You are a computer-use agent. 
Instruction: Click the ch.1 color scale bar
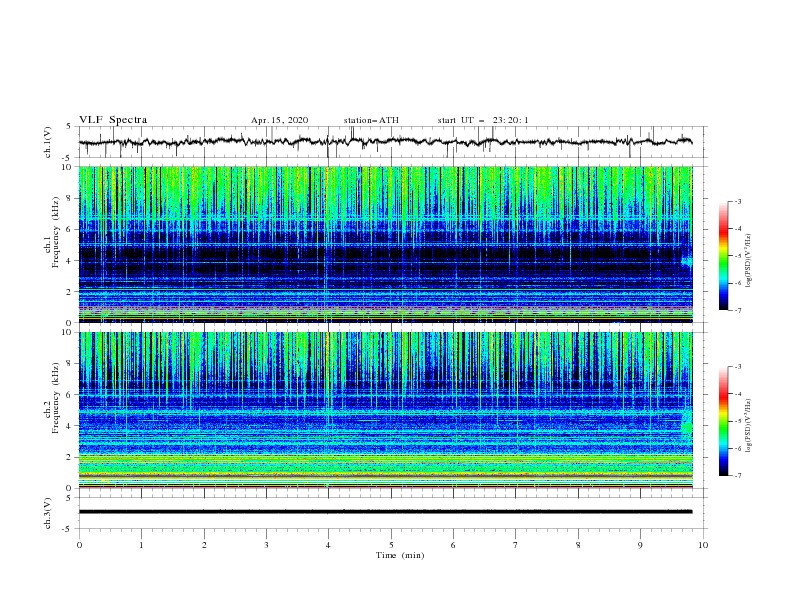pyautogui.click(x=724, y=256)
